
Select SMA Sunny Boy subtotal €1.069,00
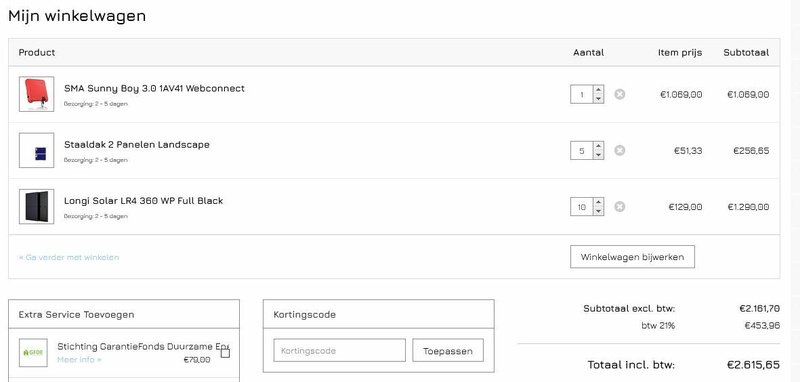748,94
